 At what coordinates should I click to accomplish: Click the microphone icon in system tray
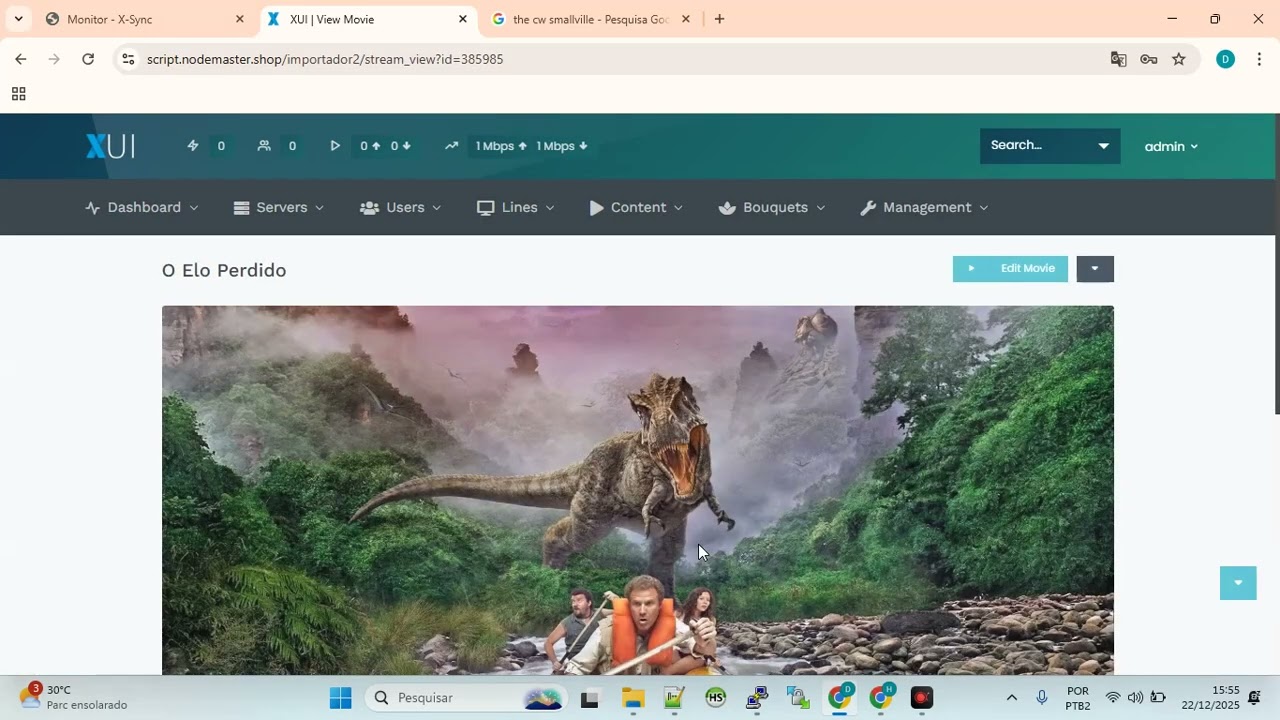click(x=1042, y=698)
